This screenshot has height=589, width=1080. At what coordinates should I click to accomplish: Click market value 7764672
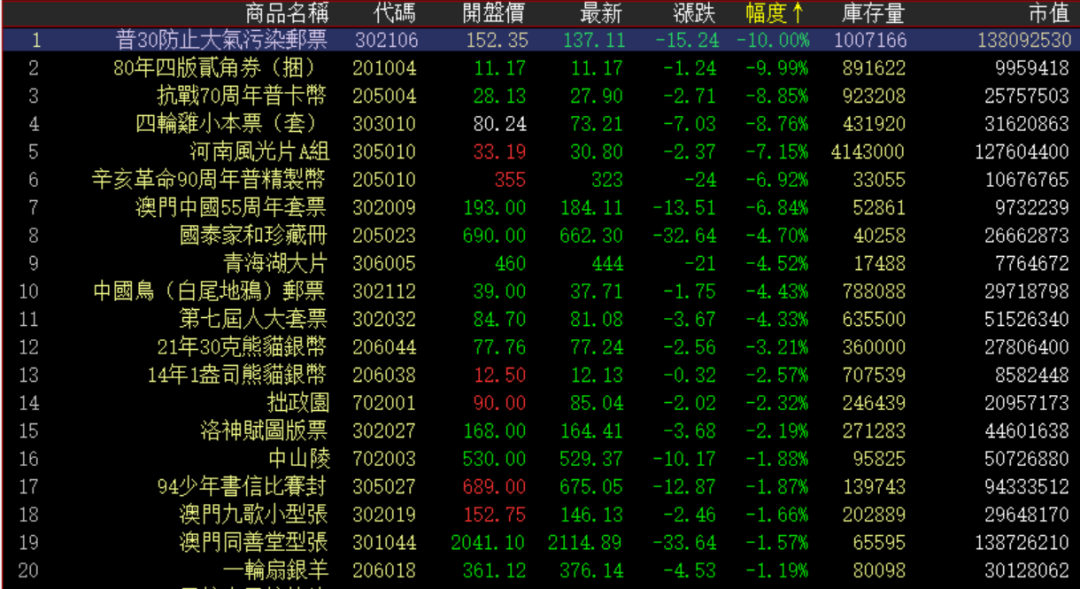pos(1032,263)
